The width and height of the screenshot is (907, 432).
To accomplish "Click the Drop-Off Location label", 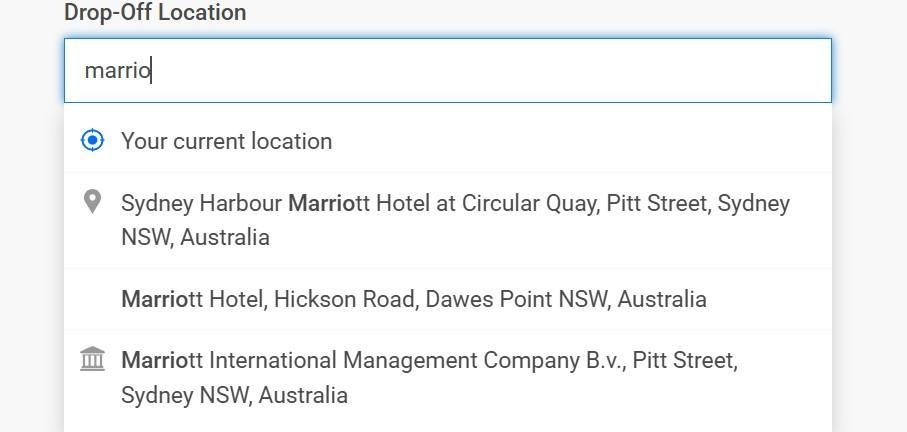I will click(x=155, y=12).
